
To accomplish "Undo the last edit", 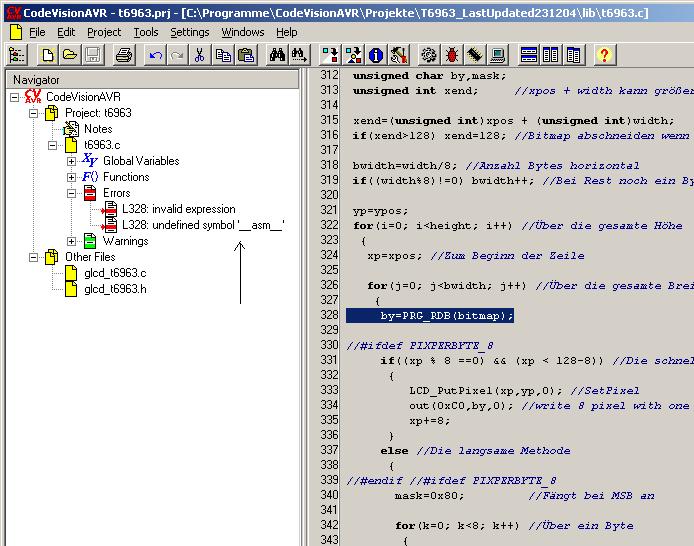I will (155, 55).
